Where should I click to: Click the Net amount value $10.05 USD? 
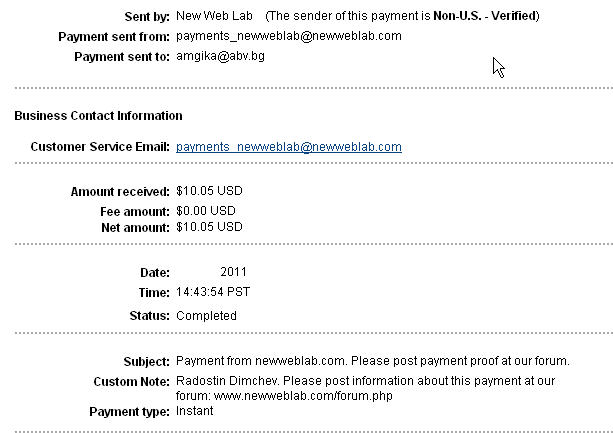pos(209,227)
